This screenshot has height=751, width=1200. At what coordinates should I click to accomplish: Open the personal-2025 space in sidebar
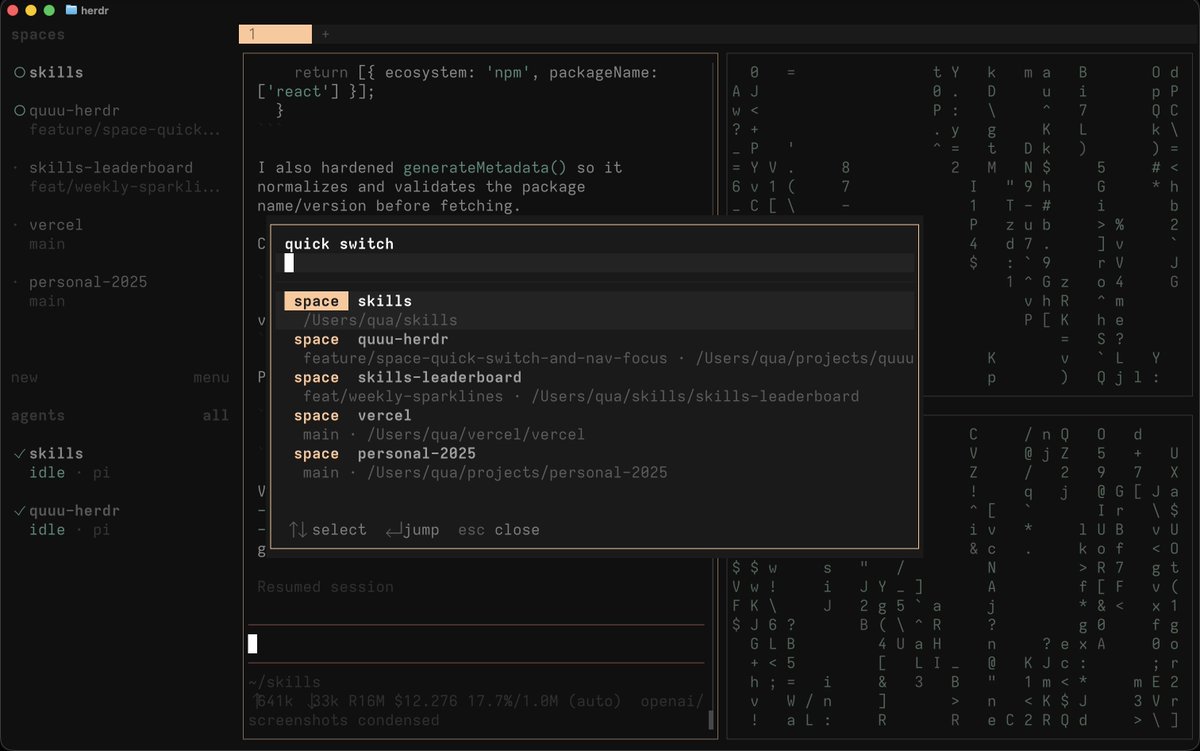coord(88,281)
